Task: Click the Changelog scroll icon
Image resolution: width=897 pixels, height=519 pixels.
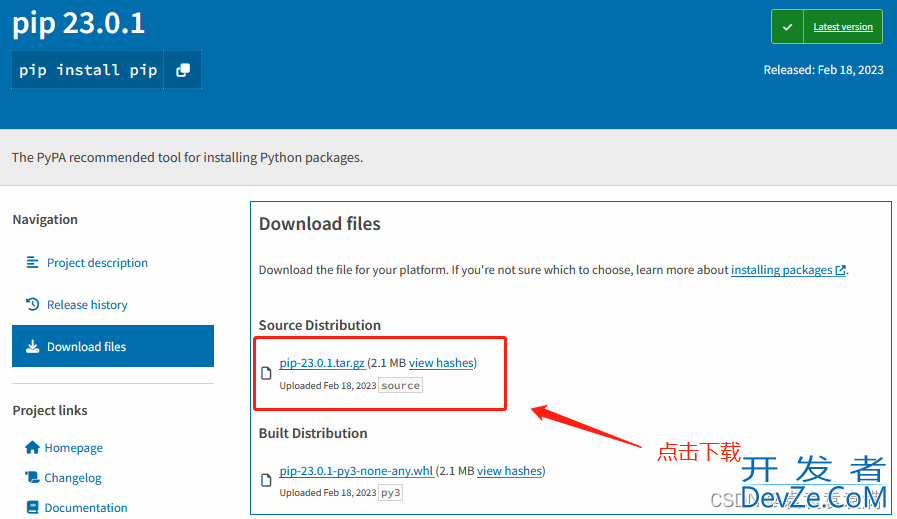Action: (x=32, y=477)
